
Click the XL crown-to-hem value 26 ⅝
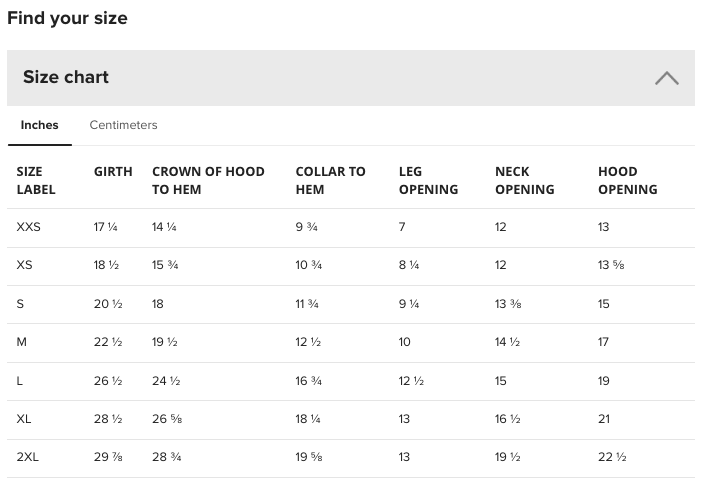166,418
